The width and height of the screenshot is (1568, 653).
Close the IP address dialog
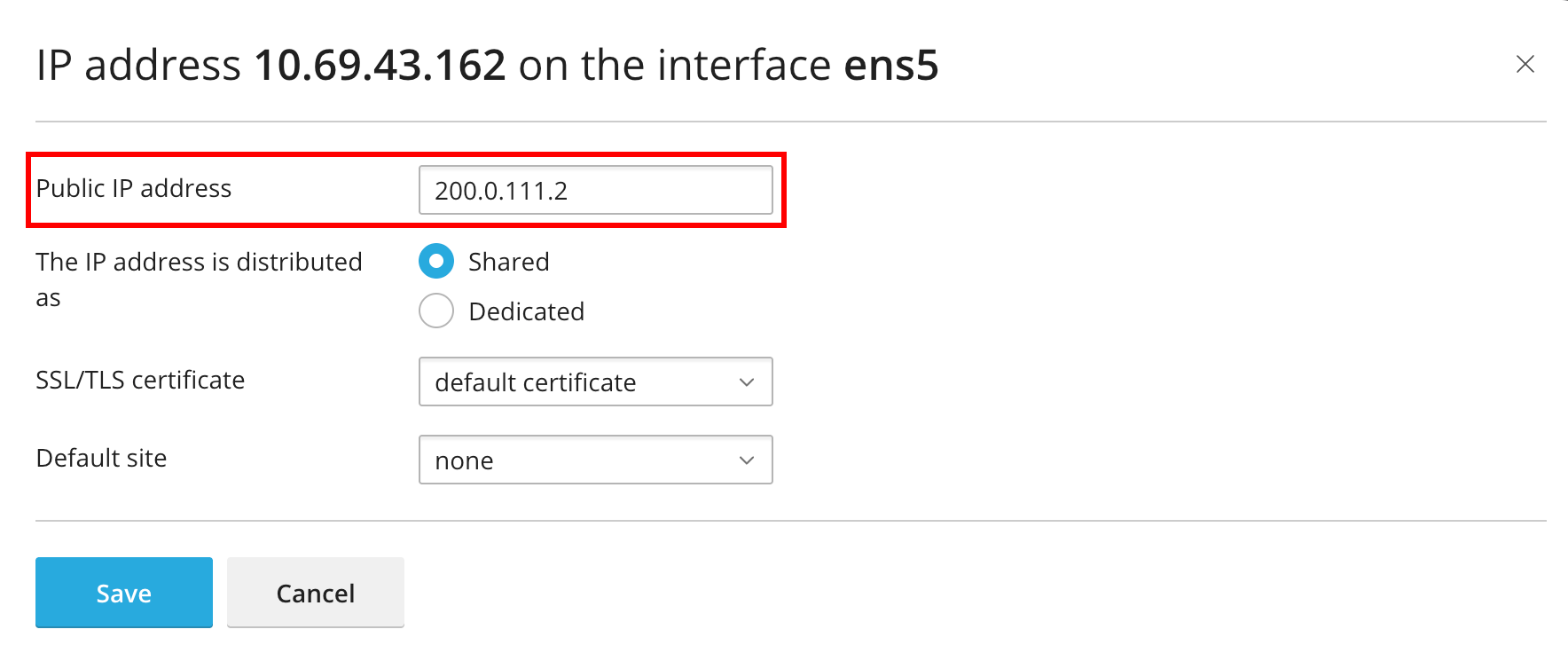[x=1525, y=64]
